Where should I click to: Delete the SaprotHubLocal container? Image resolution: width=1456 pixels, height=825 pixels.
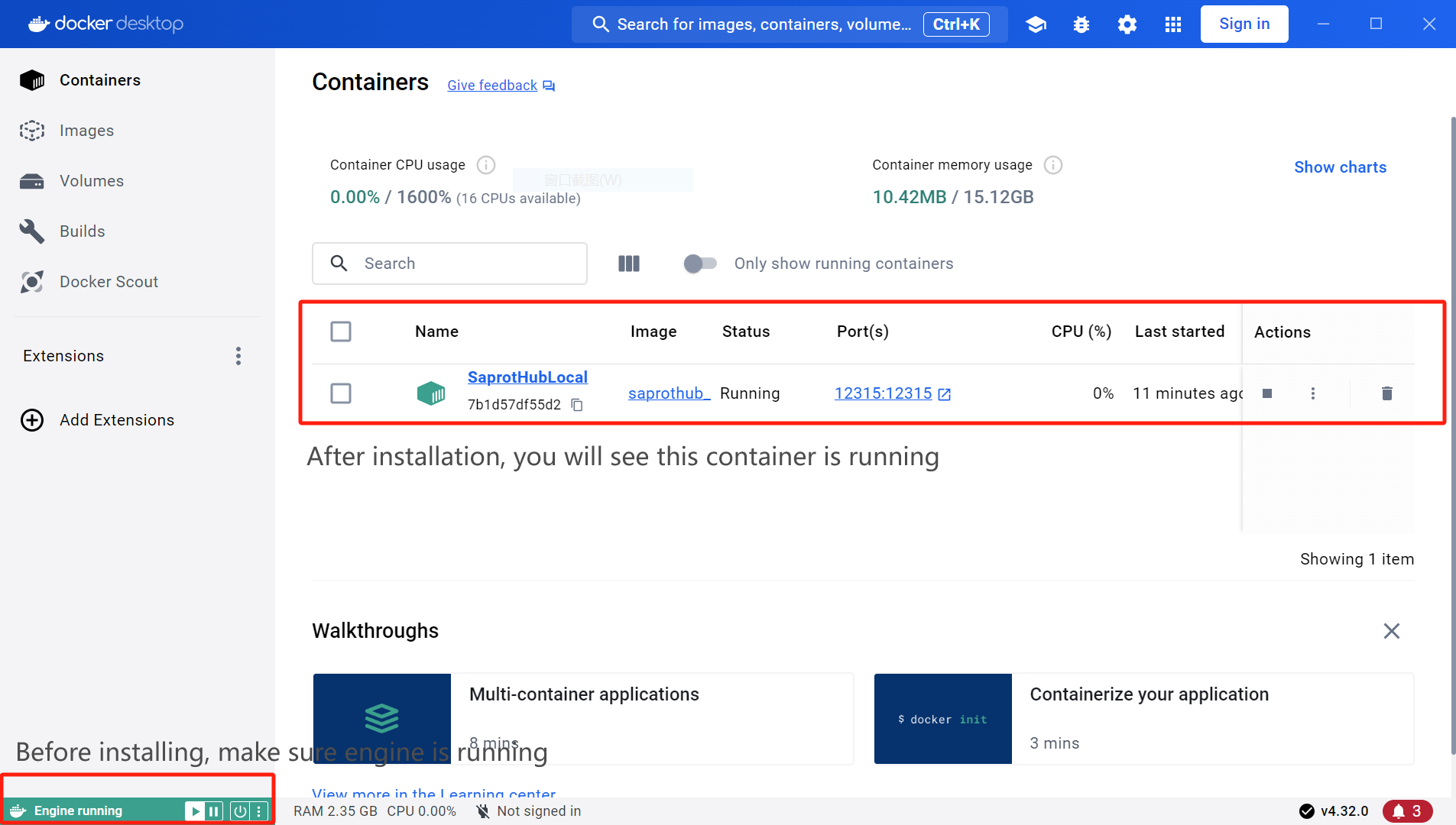(x=1386, y=393)
